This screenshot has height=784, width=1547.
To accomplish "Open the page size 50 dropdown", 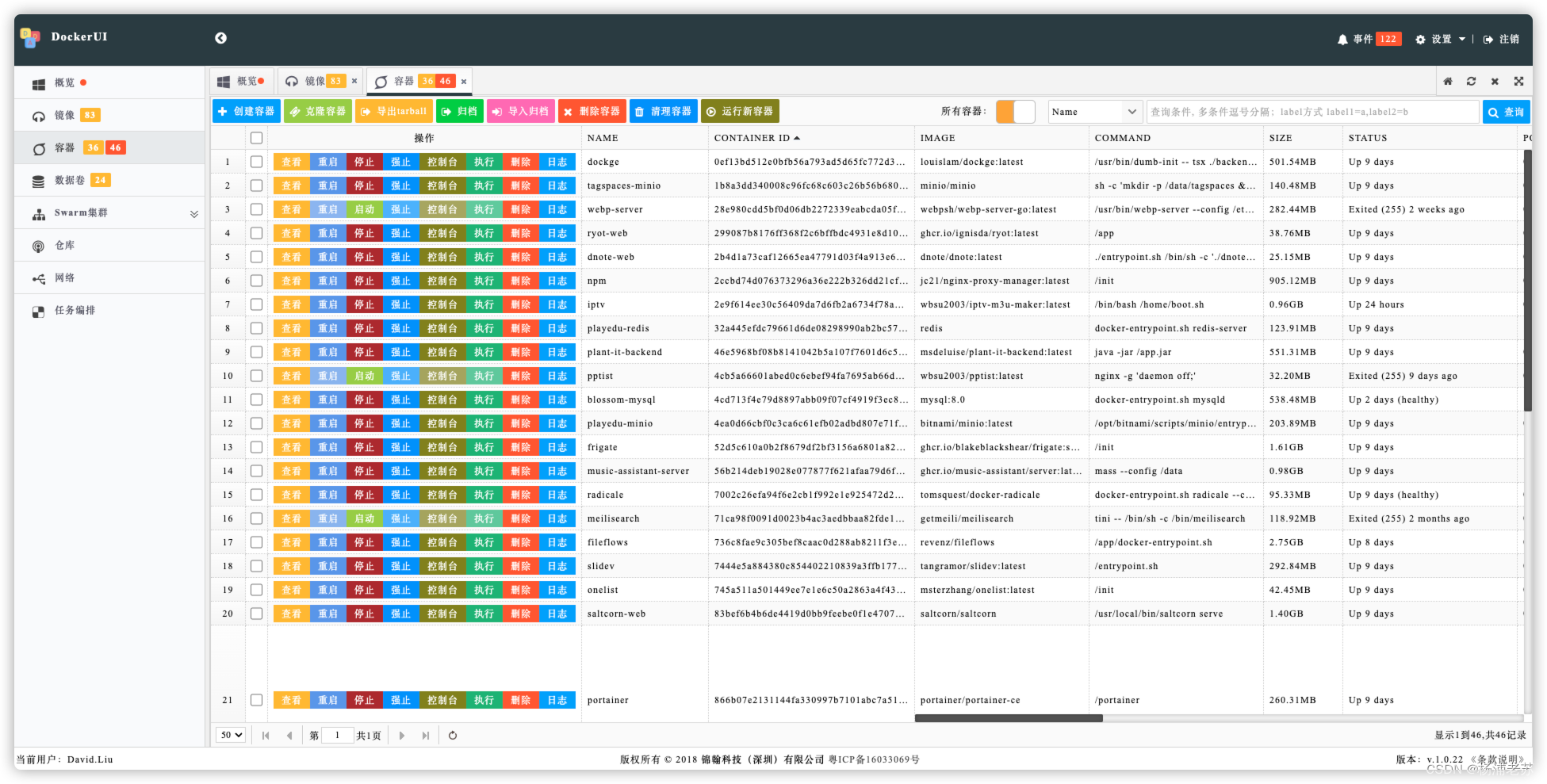I will tap(230, 735).
